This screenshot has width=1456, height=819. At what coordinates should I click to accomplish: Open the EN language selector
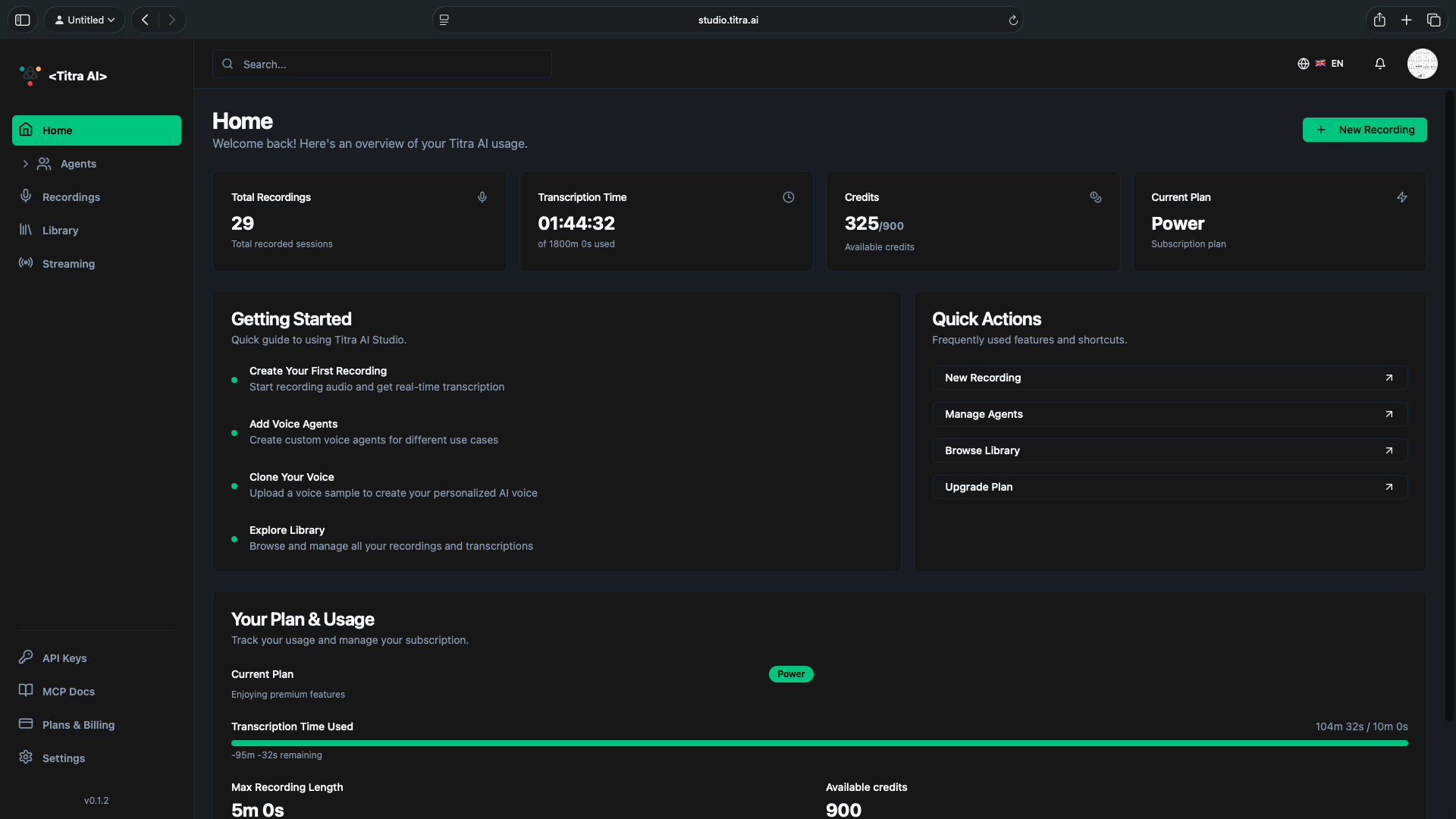pos(1320,64)
